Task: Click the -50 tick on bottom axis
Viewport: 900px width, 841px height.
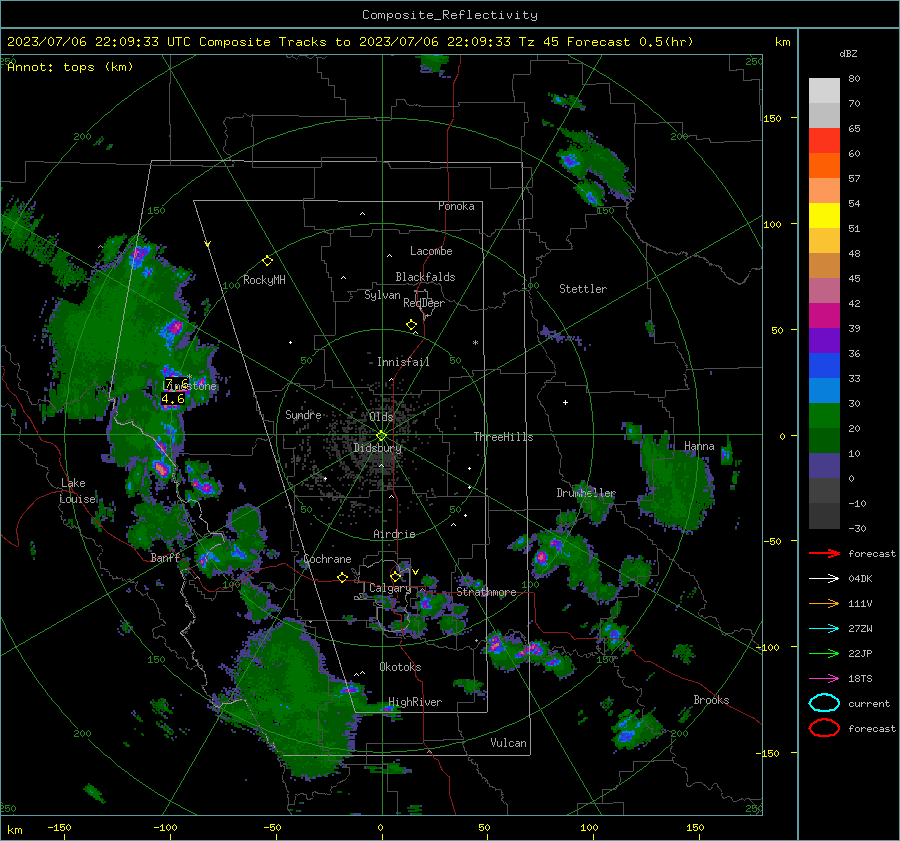Action: (271, 827)
